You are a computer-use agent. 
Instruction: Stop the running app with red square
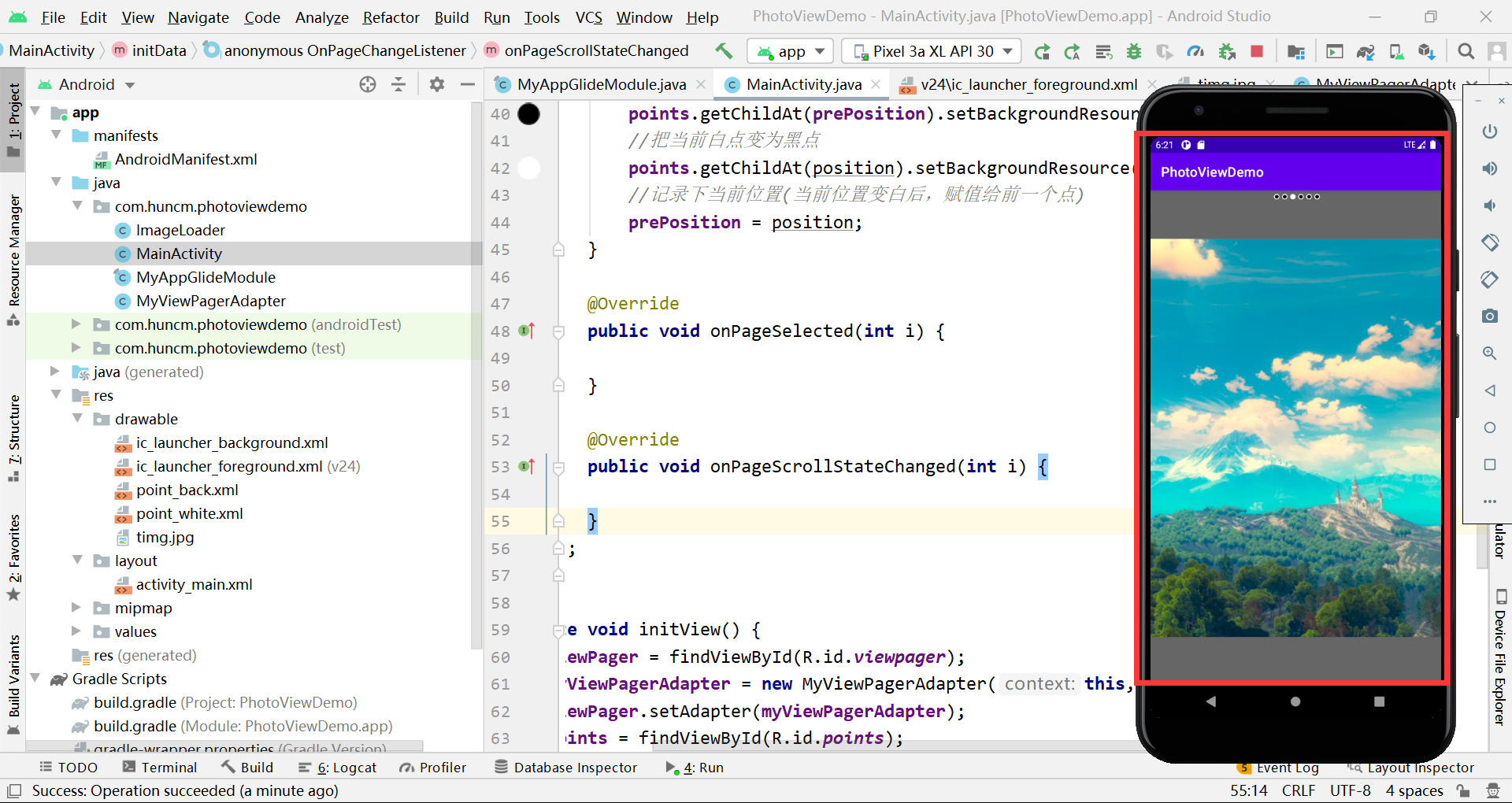(x=1257, y=52)
